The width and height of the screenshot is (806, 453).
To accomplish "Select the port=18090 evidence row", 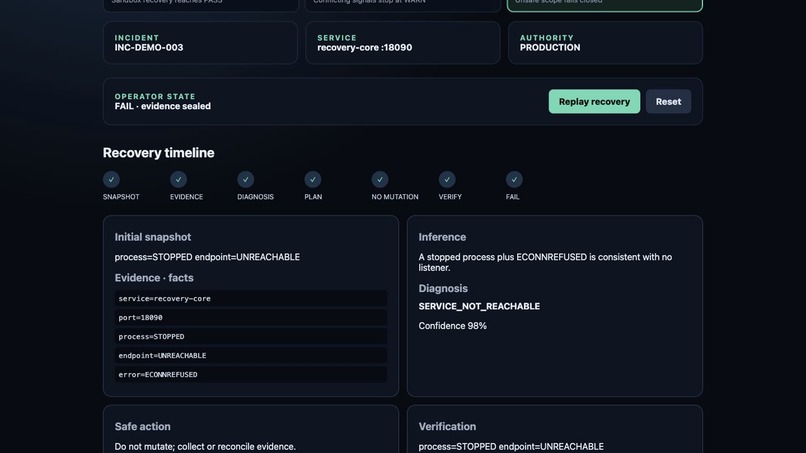I will coord(251,317).
